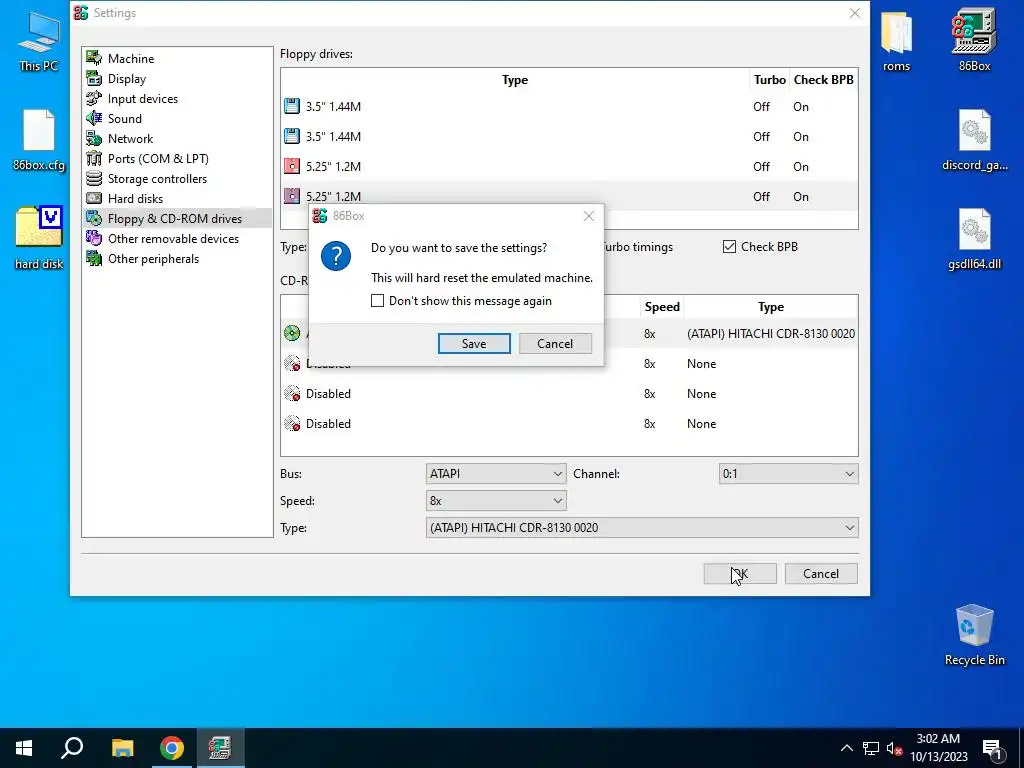Image resolution: width=1024 pixels, height=768 pixels.
Task: Click the Other peripherals icon
Action: [x=94, y=259]
